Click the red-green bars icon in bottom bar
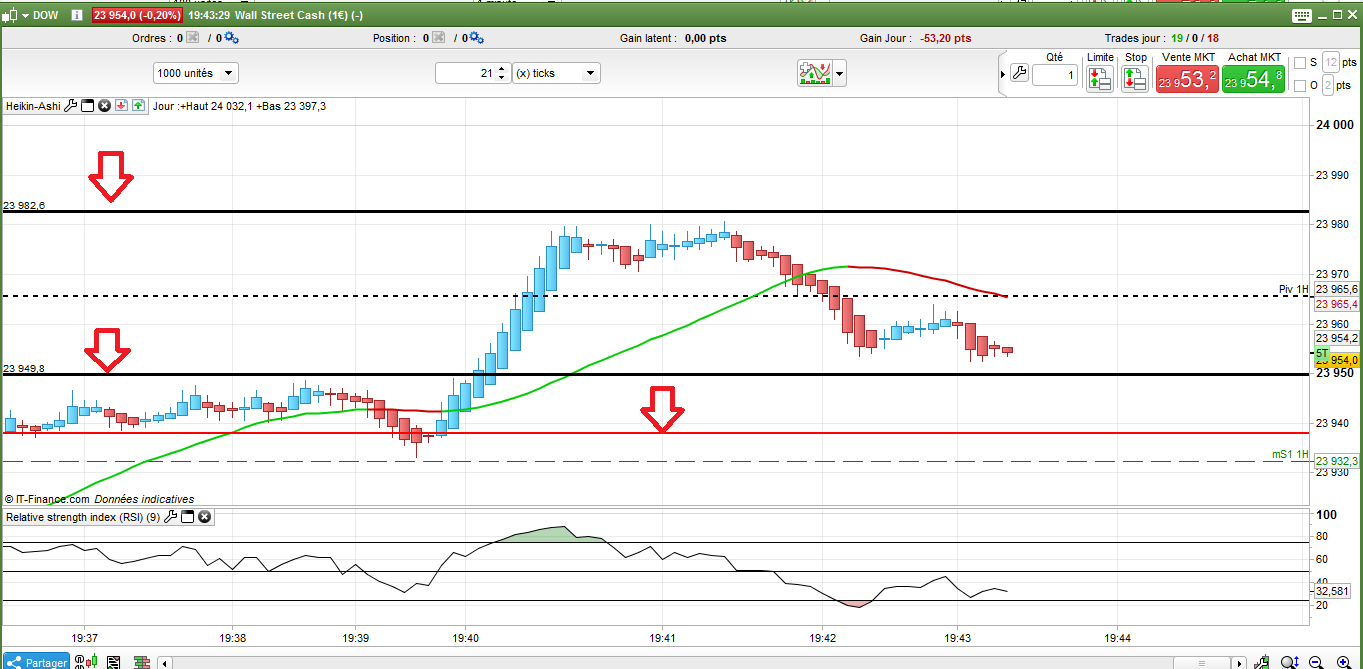Viewport: 1363px width, 669px height. pos(140,662)
